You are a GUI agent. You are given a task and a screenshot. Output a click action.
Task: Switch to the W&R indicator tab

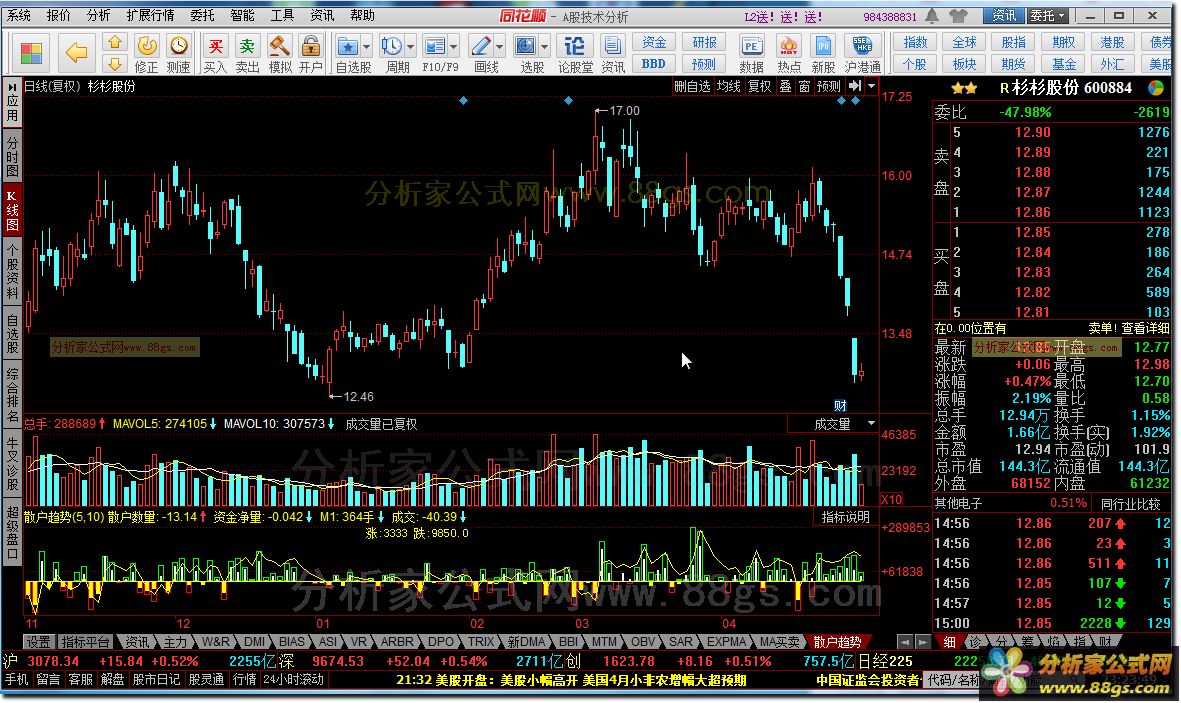(x=215, y=641)
